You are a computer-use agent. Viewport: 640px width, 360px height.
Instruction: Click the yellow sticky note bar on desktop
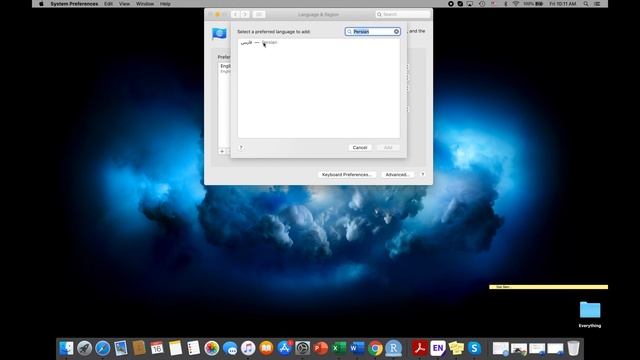(x=548, y=287)
